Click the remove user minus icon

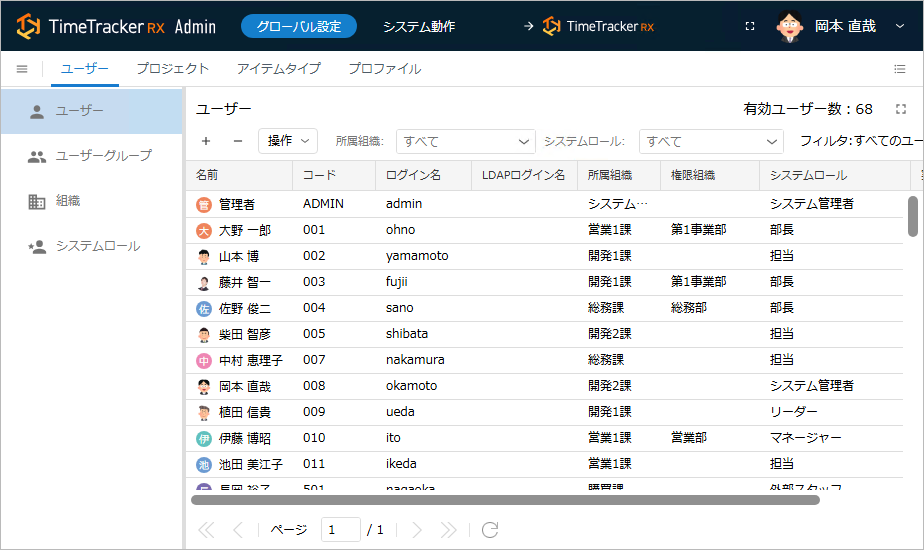tap(237, 141)
